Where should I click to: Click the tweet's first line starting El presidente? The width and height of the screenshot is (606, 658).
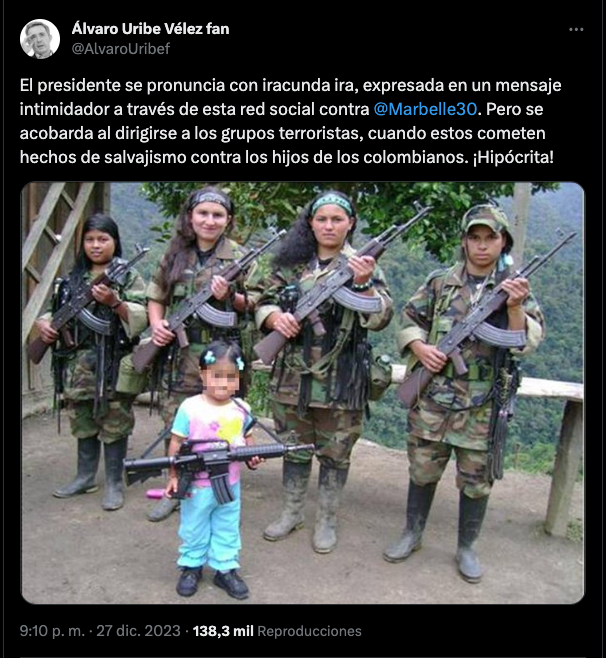pyautogui.click(x=290, y=85)
